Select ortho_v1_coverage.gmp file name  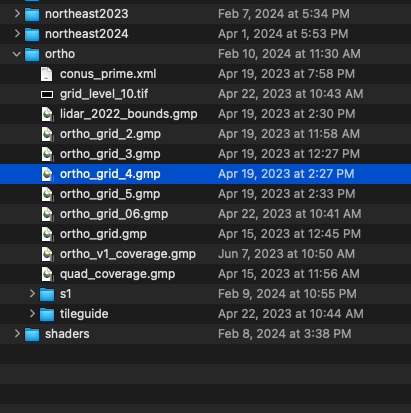(128, 254)
